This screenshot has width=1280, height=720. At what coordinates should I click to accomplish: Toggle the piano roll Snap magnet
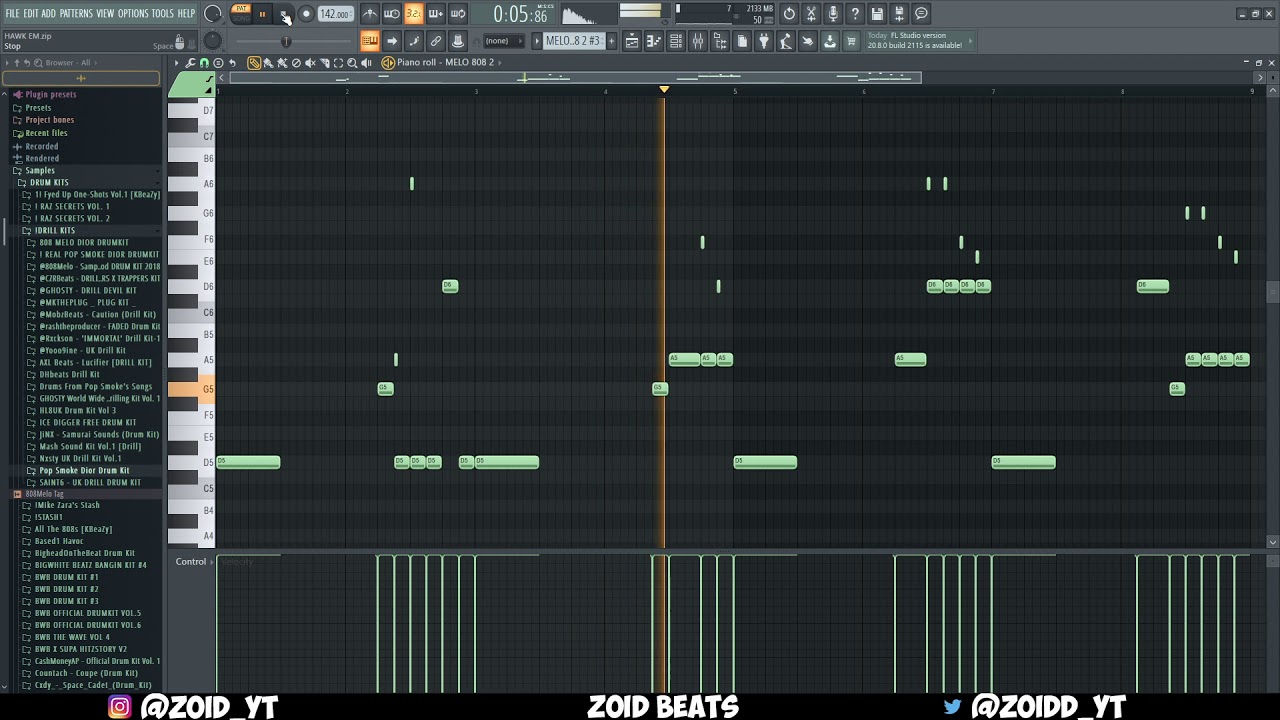(204, 62)
